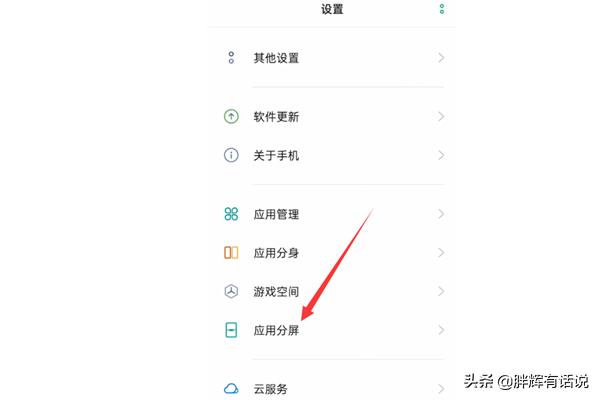Expand the 应用管理 row chevron
This screenshot has height=400, width=600.
click(x=441, y=214)
